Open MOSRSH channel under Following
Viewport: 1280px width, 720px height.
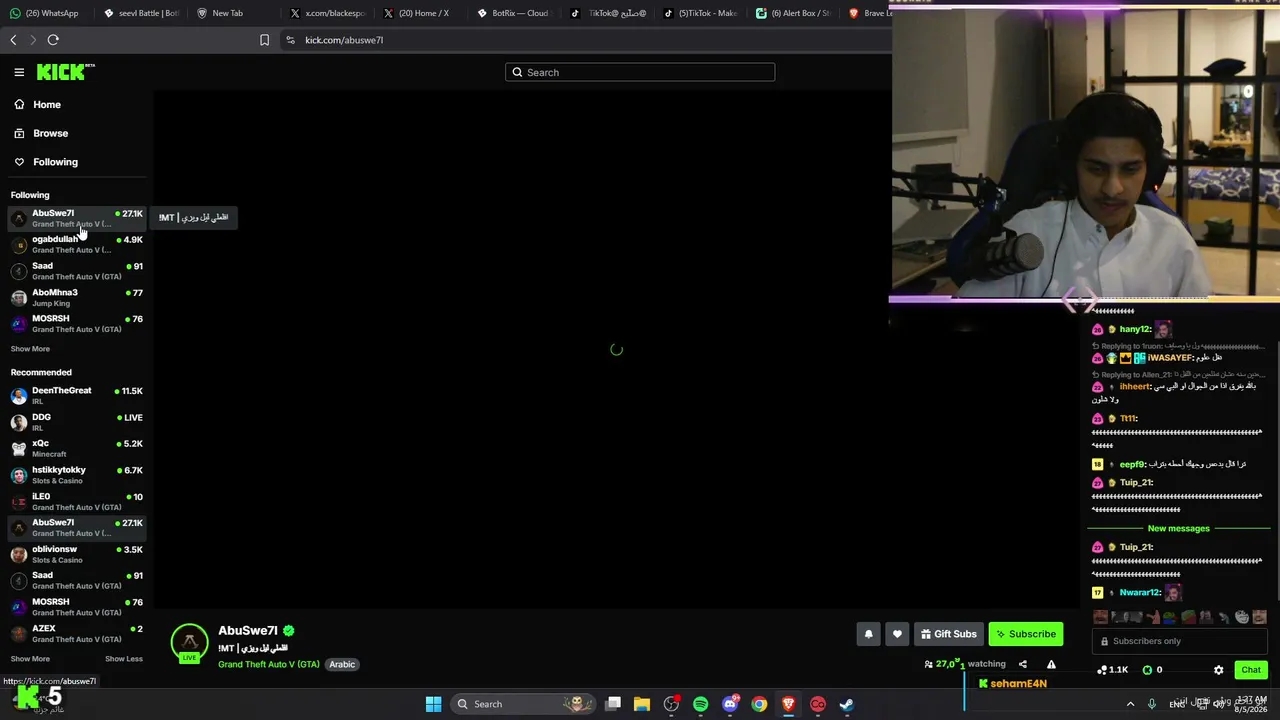pos(77,323)
